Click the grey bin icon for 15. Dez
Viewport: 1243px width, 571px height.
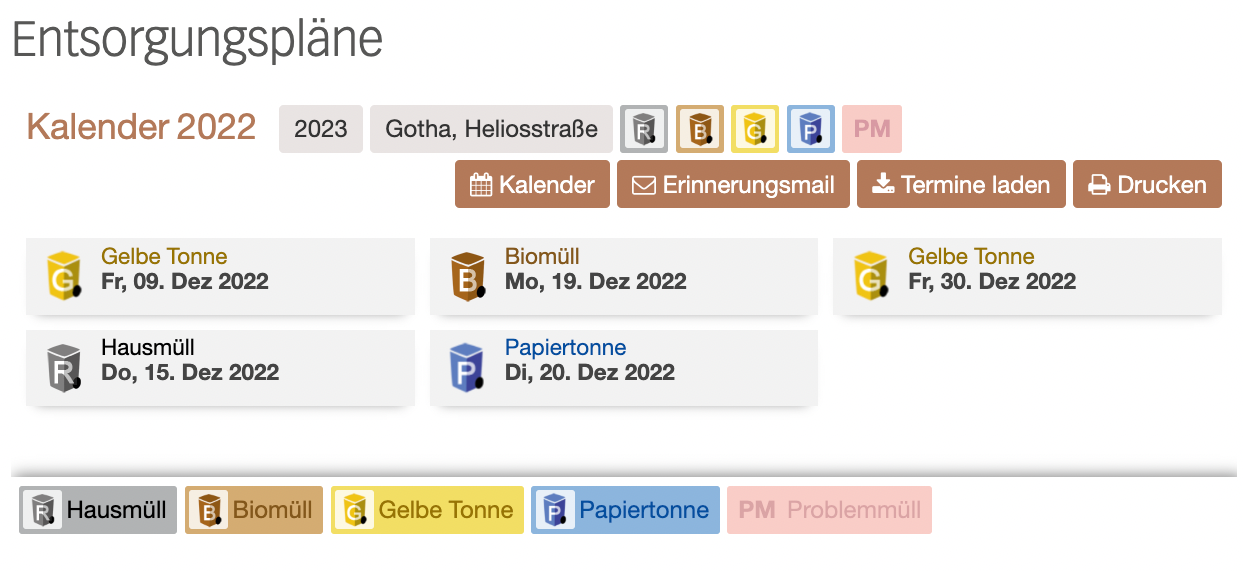[64, 368]
